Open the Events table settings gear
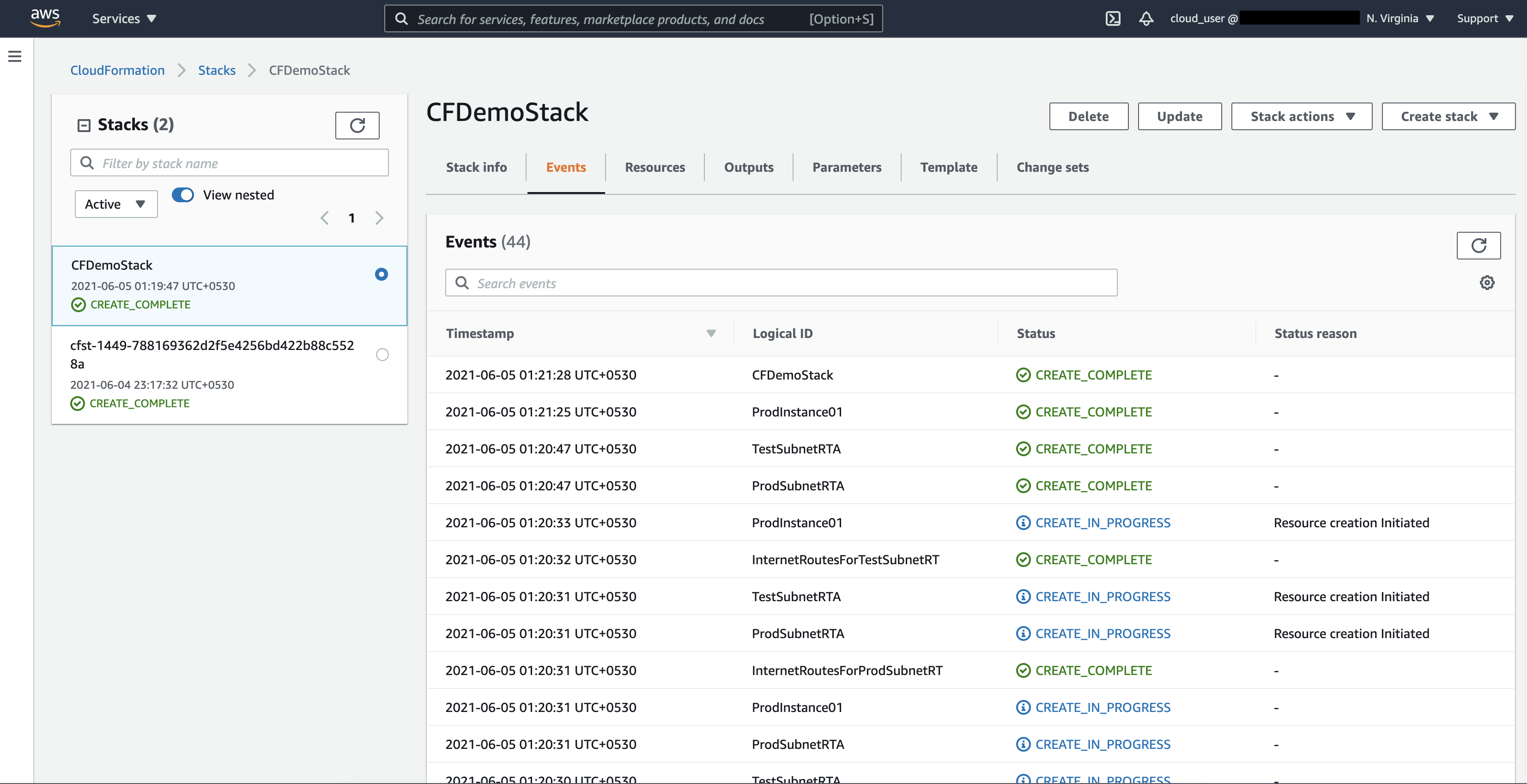Screen dimensions: 1527x784 coord(1487,283)
